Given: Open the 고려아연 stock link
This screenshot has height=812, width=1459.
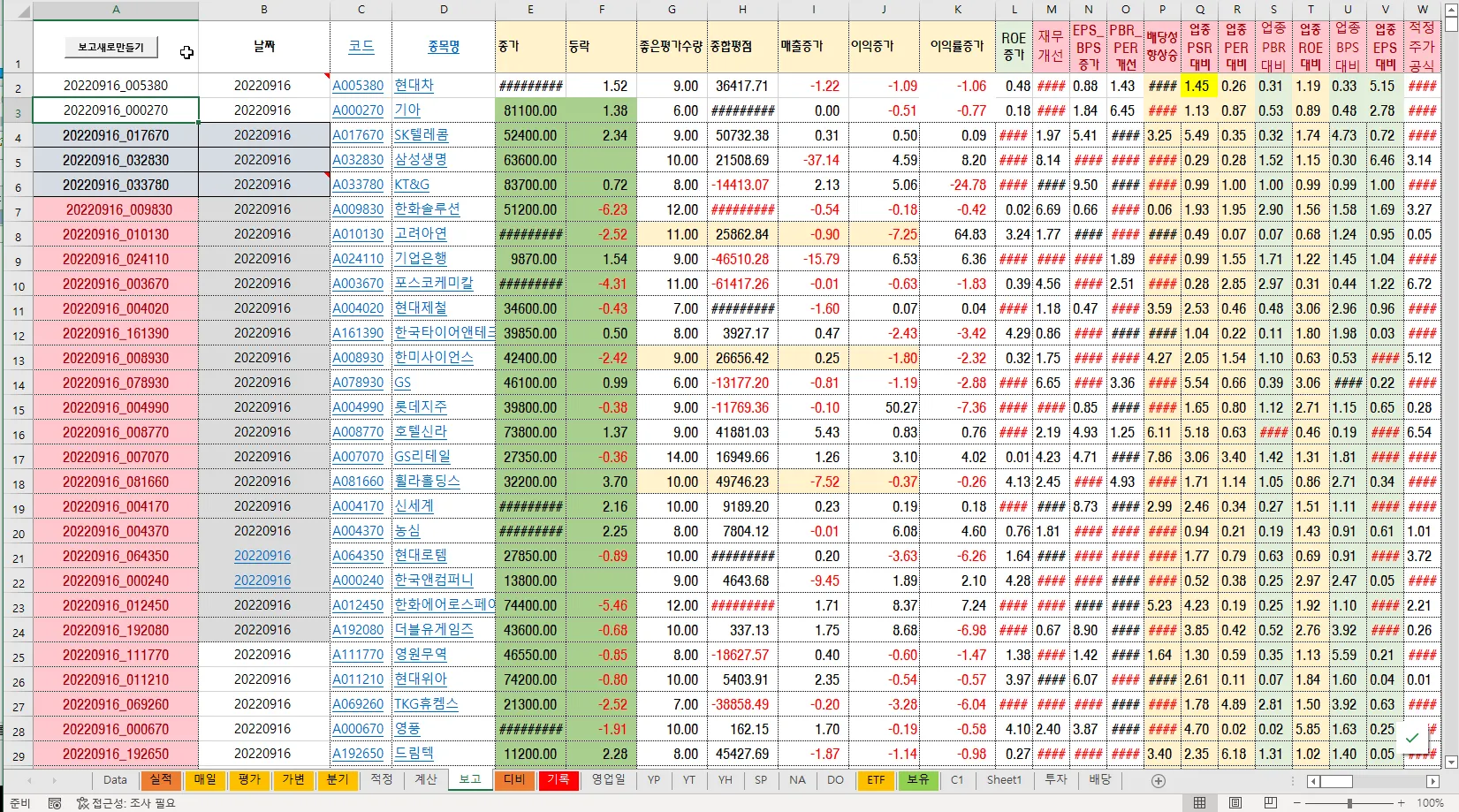Looking at the screenshot, I should (x=421, y=234).
